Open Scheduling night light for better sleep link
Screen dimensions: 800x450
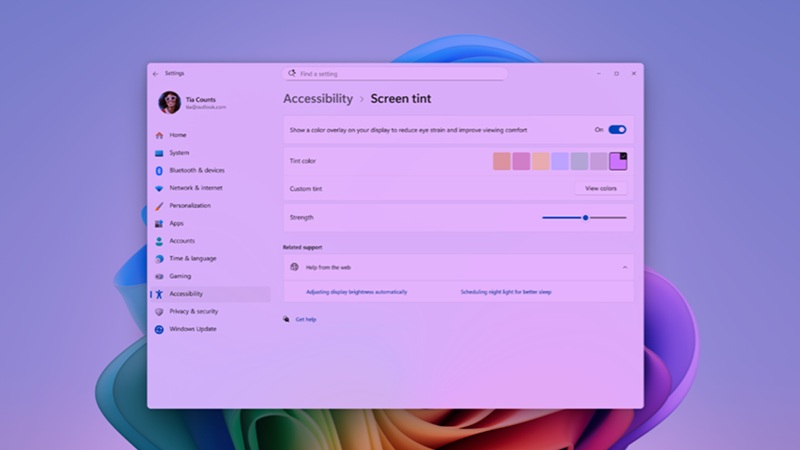click(x=506, y=292)
